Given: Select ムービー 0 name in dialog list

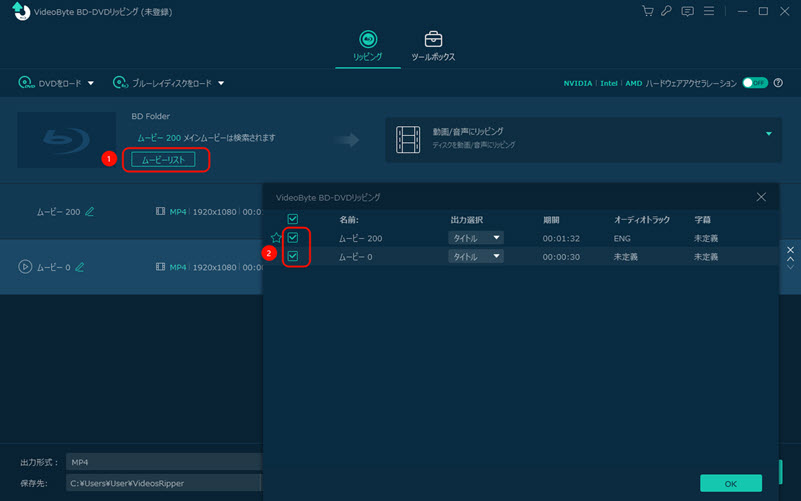Looking at the screenshot, I should click(x=356, y=257).
